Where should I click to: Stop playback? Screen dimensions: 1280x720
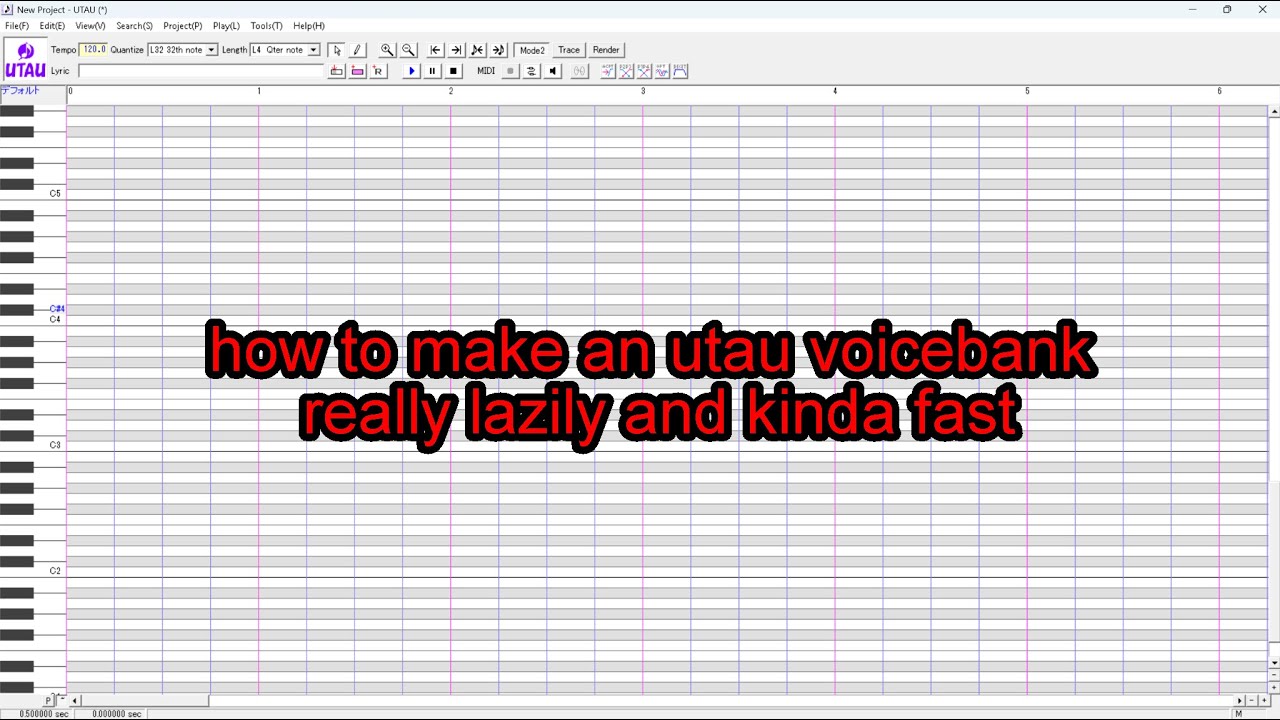tap(453, 71)
